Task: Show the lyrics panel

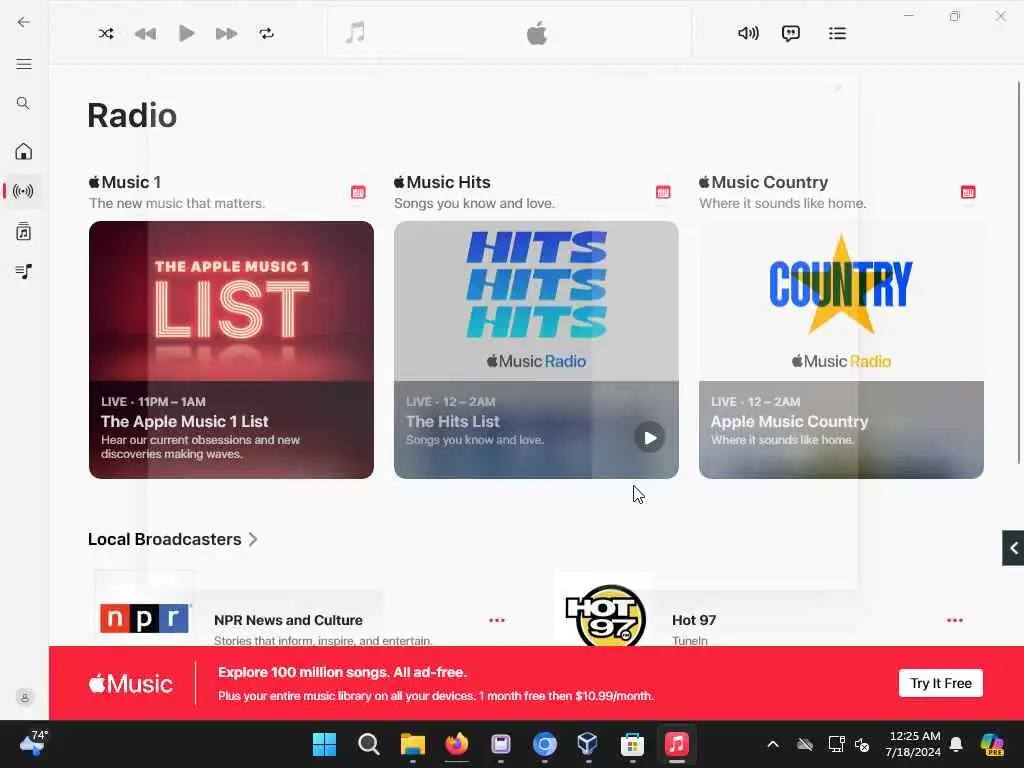Action: pyautogui.click(x=791, y=33)
